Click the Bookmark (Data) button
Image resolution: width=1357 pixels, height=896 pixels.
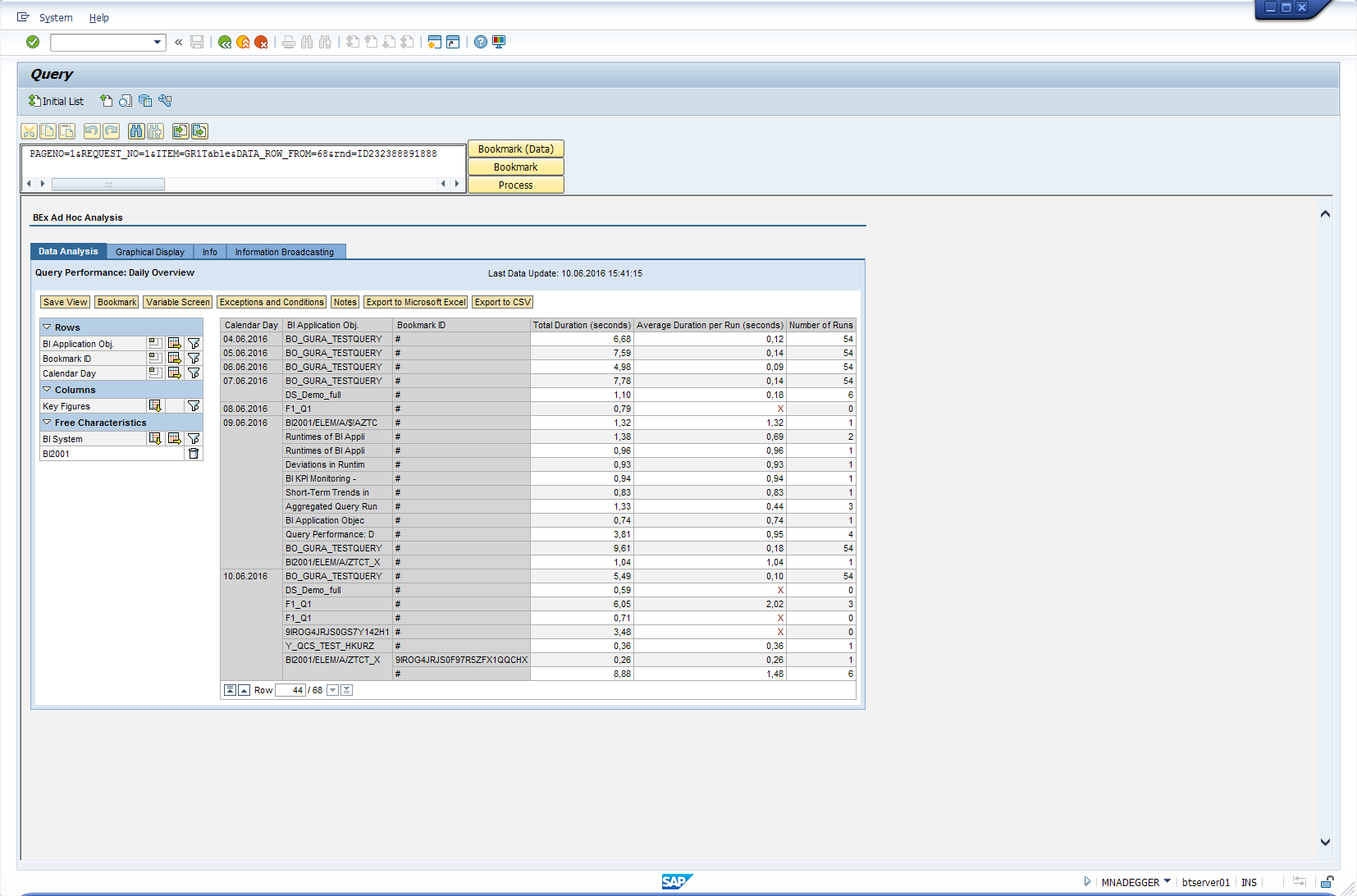coord(515,149)
